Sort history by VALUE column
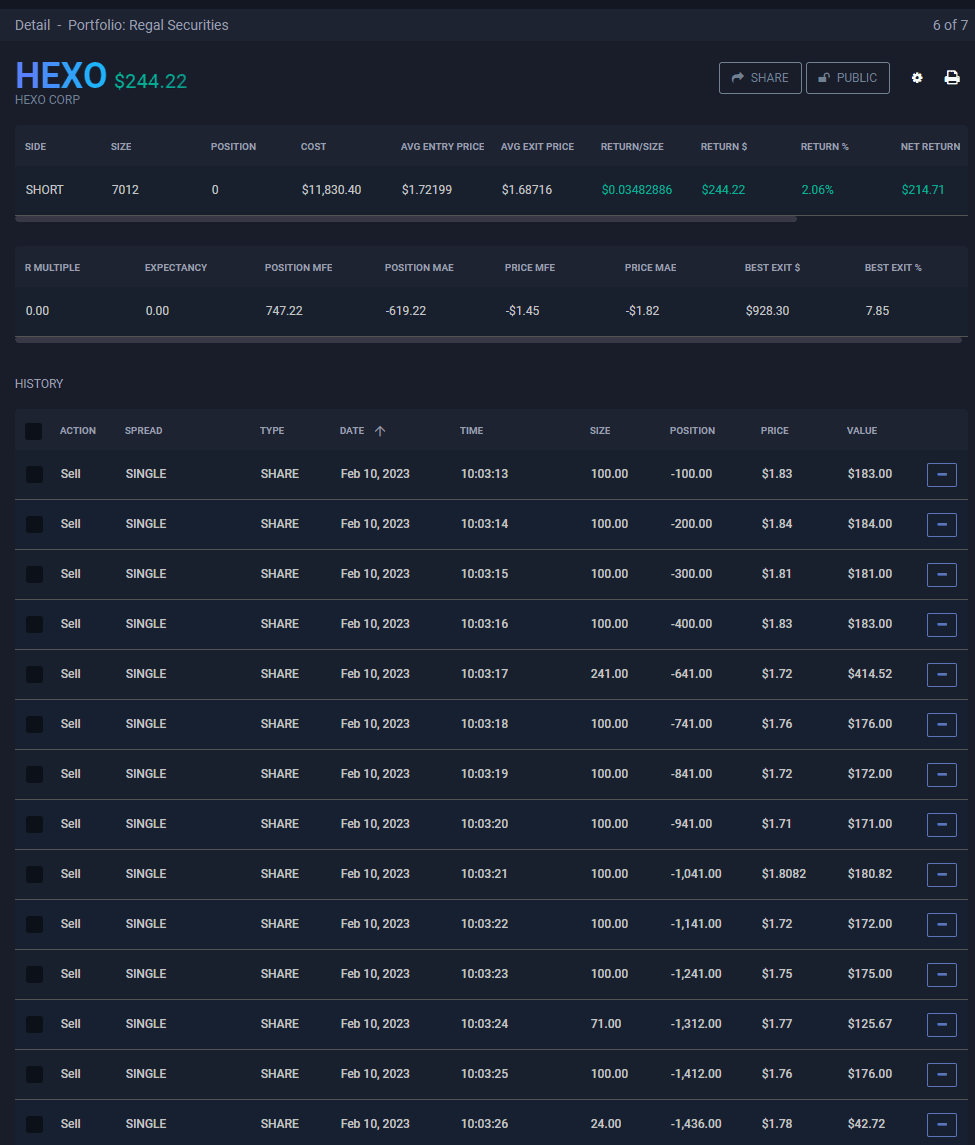 click(862, 431)
